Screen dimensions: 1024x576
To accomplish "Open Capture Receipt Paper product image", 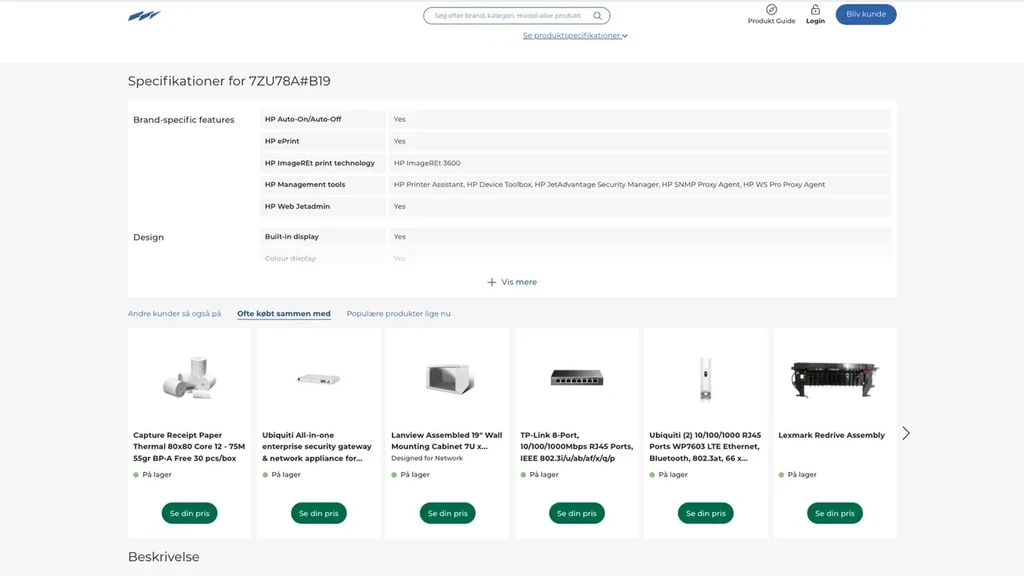I will (x=189, y=378).
